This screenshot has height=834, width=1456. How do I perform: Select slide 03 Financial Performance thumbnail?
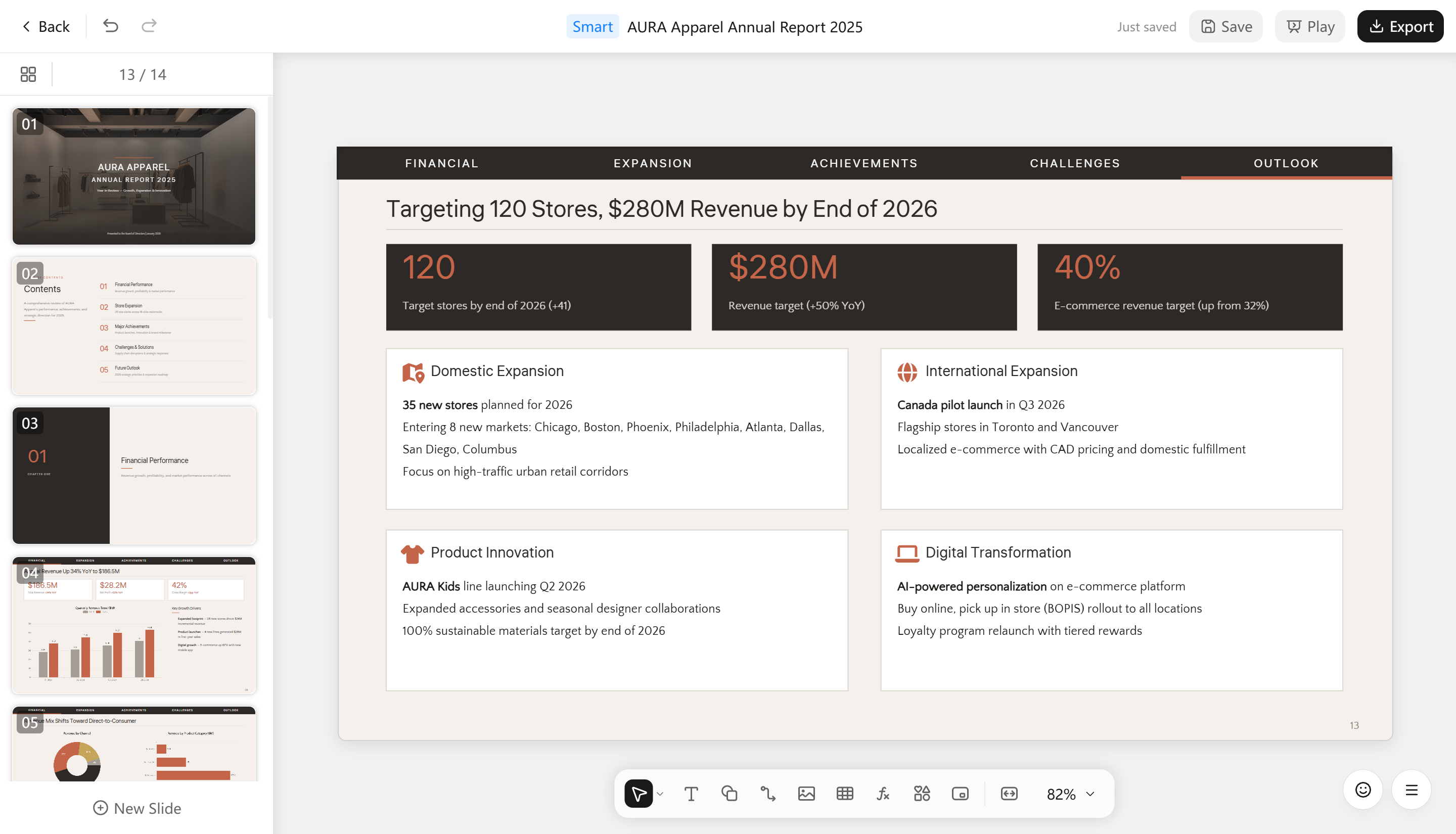[x=134, y=476]
